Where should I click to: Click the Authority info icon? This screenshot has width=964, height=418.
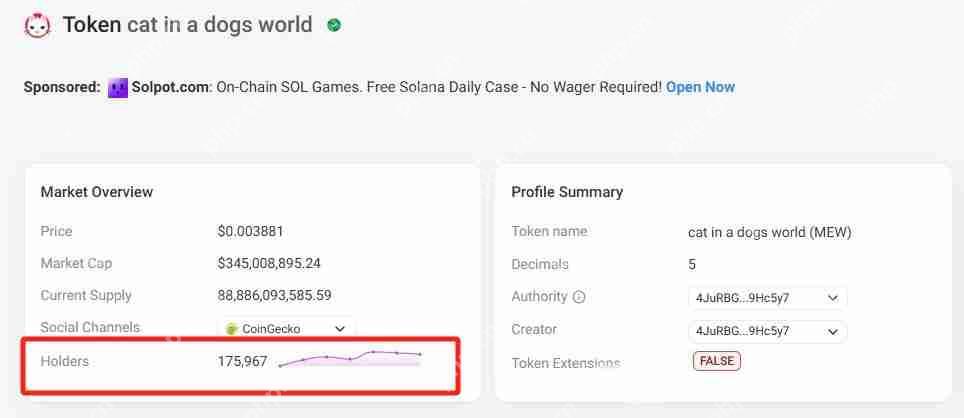(x=579, y=297)
